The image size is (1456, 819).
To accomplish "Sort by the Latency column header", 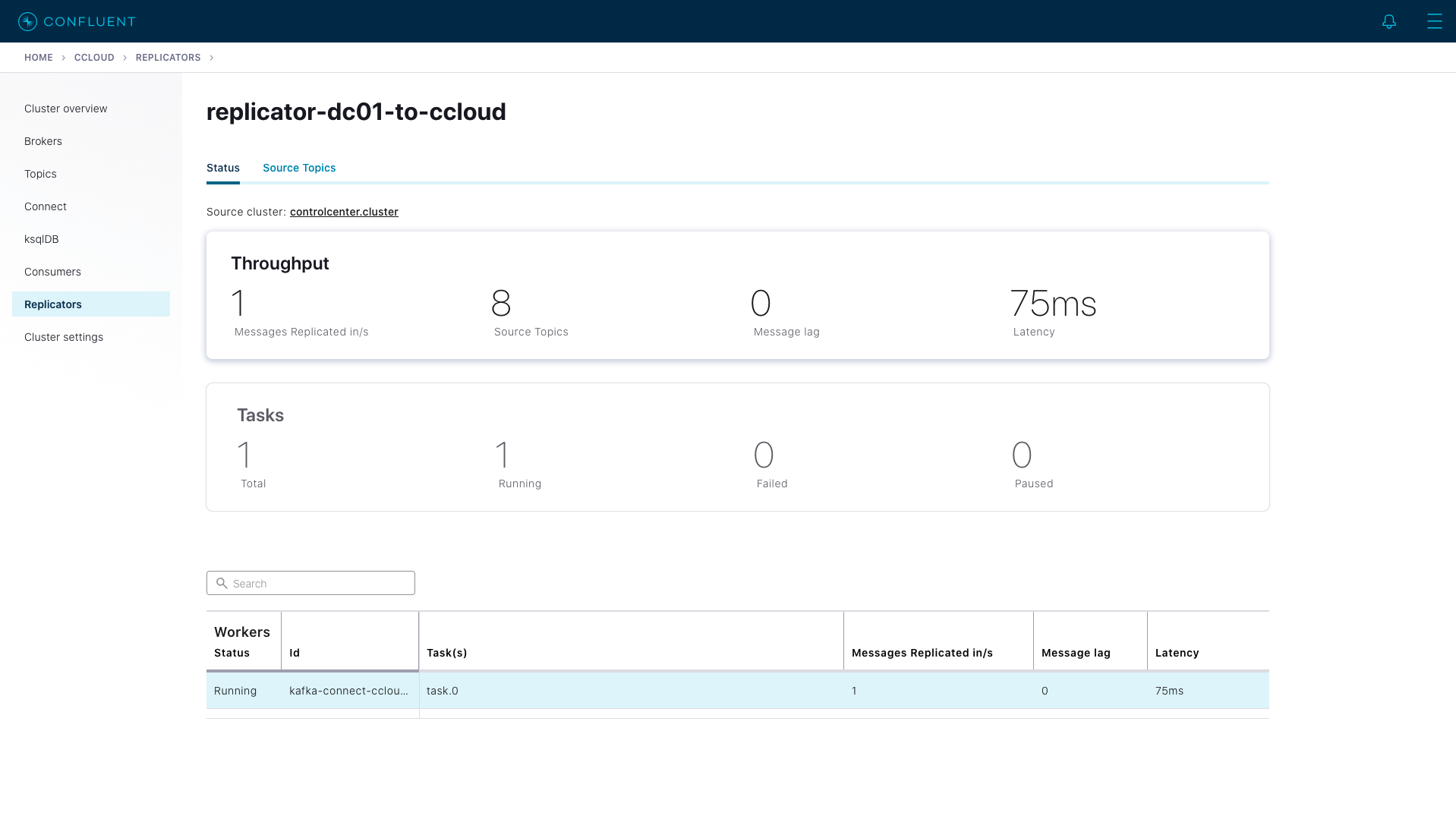I will pyautogui.click(x=1177, y=653).
